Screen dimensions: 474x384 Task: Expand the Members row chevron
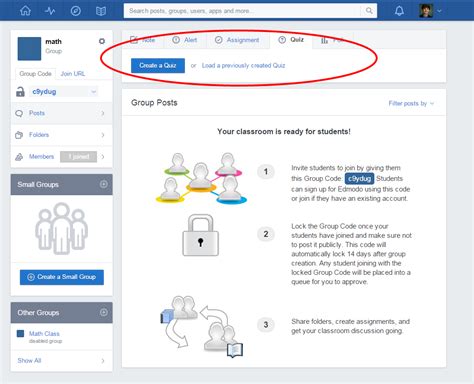(x=103, y=157)
